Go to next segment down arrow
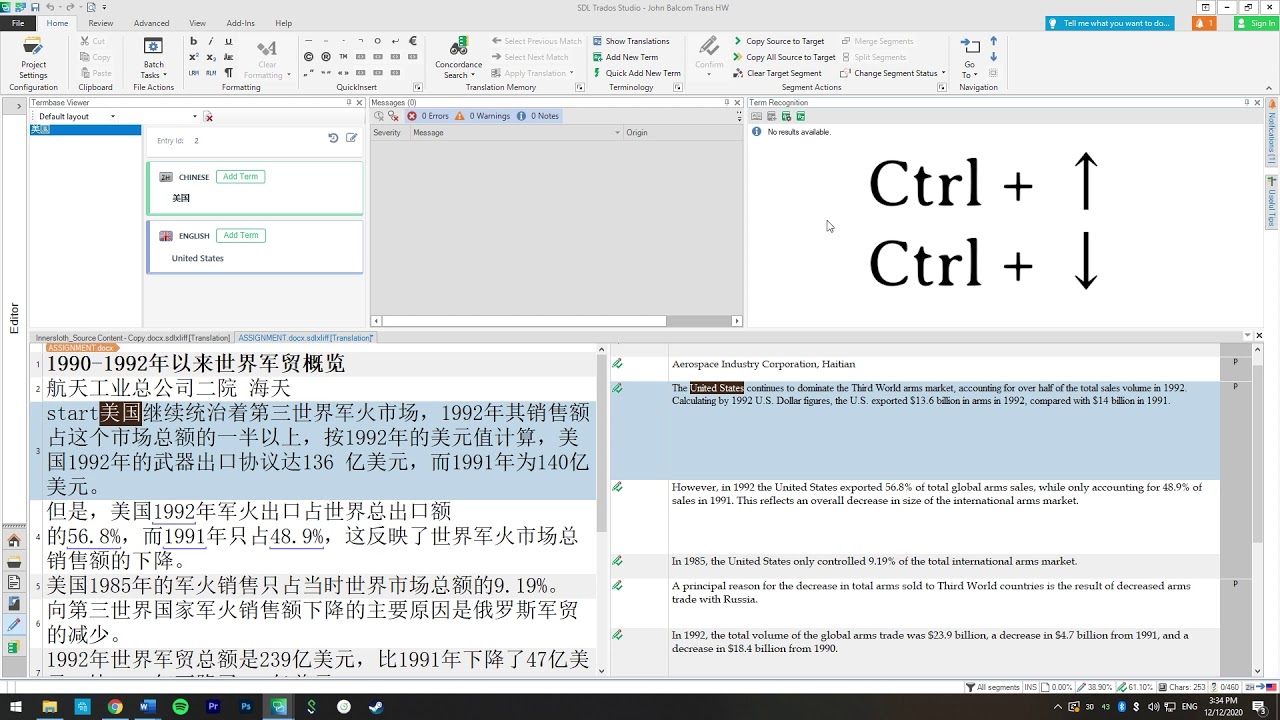Viewport: 1280px width, 720px height. pyautogui.click(x=993, y=57)
